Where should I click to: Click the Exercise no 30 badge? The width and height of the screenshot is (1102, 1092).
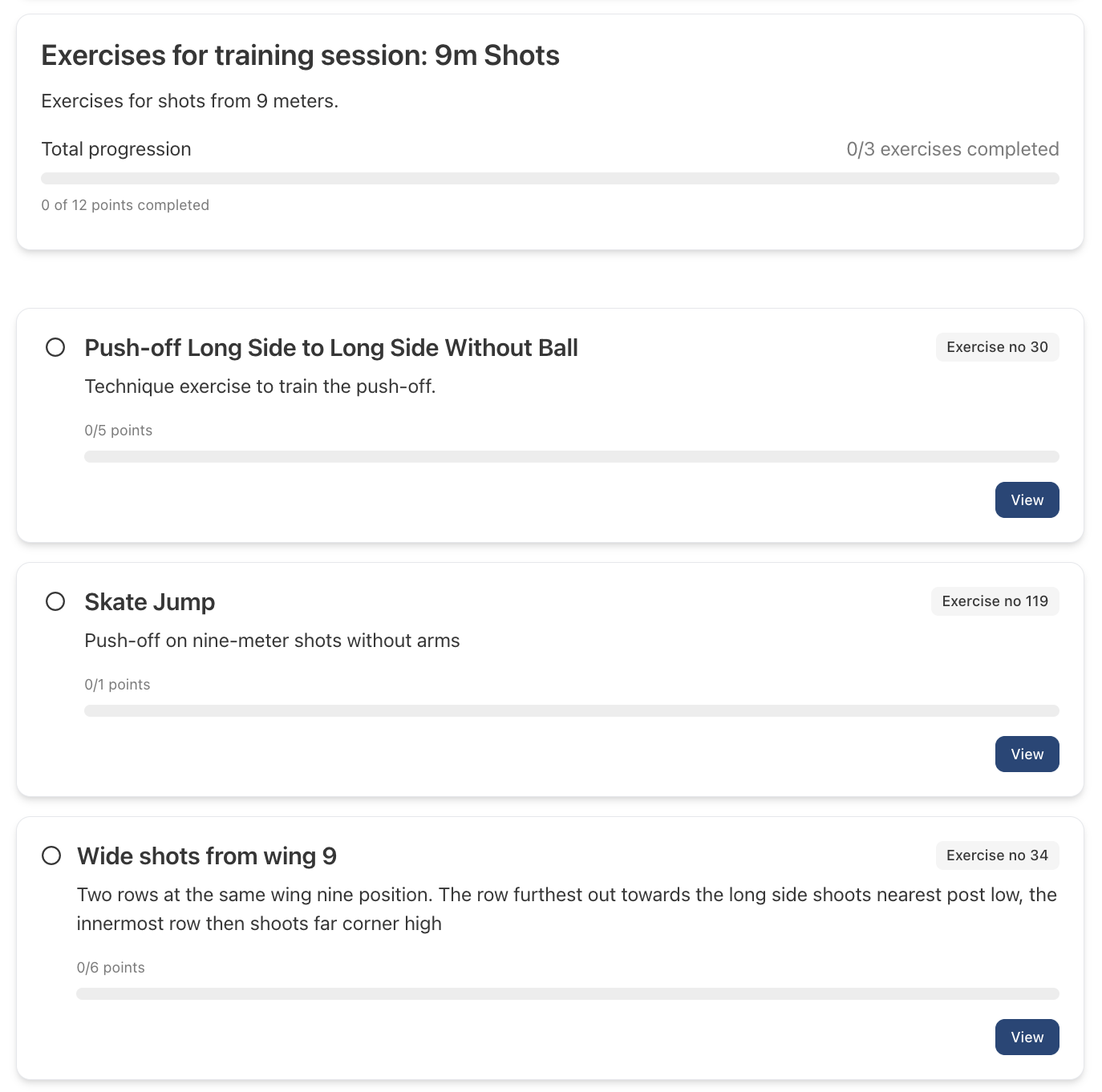[997, 346]
